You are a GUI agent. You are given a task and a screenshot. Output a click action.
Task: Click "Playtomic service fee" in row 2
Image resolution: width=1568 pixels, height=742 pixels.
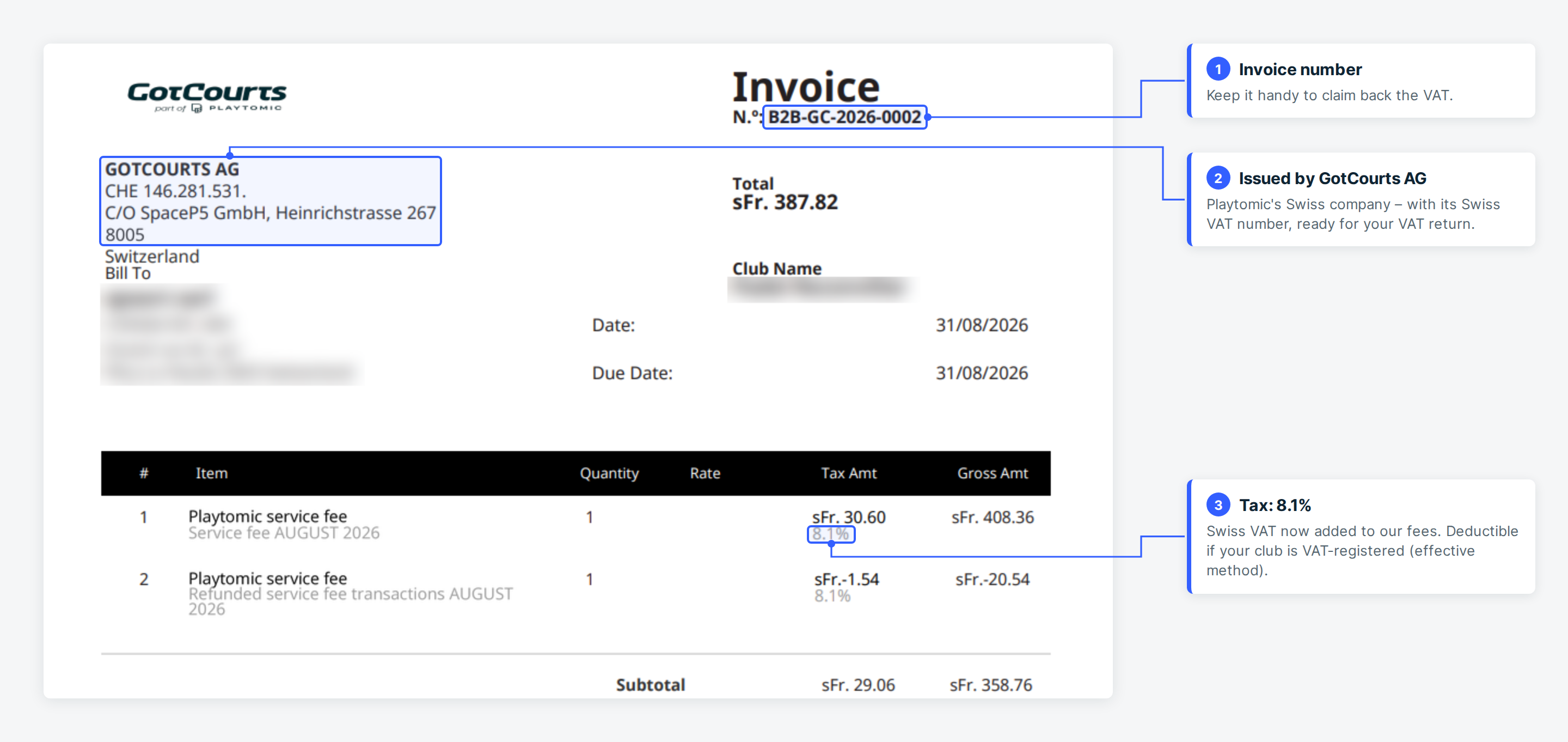pos(268,578)
